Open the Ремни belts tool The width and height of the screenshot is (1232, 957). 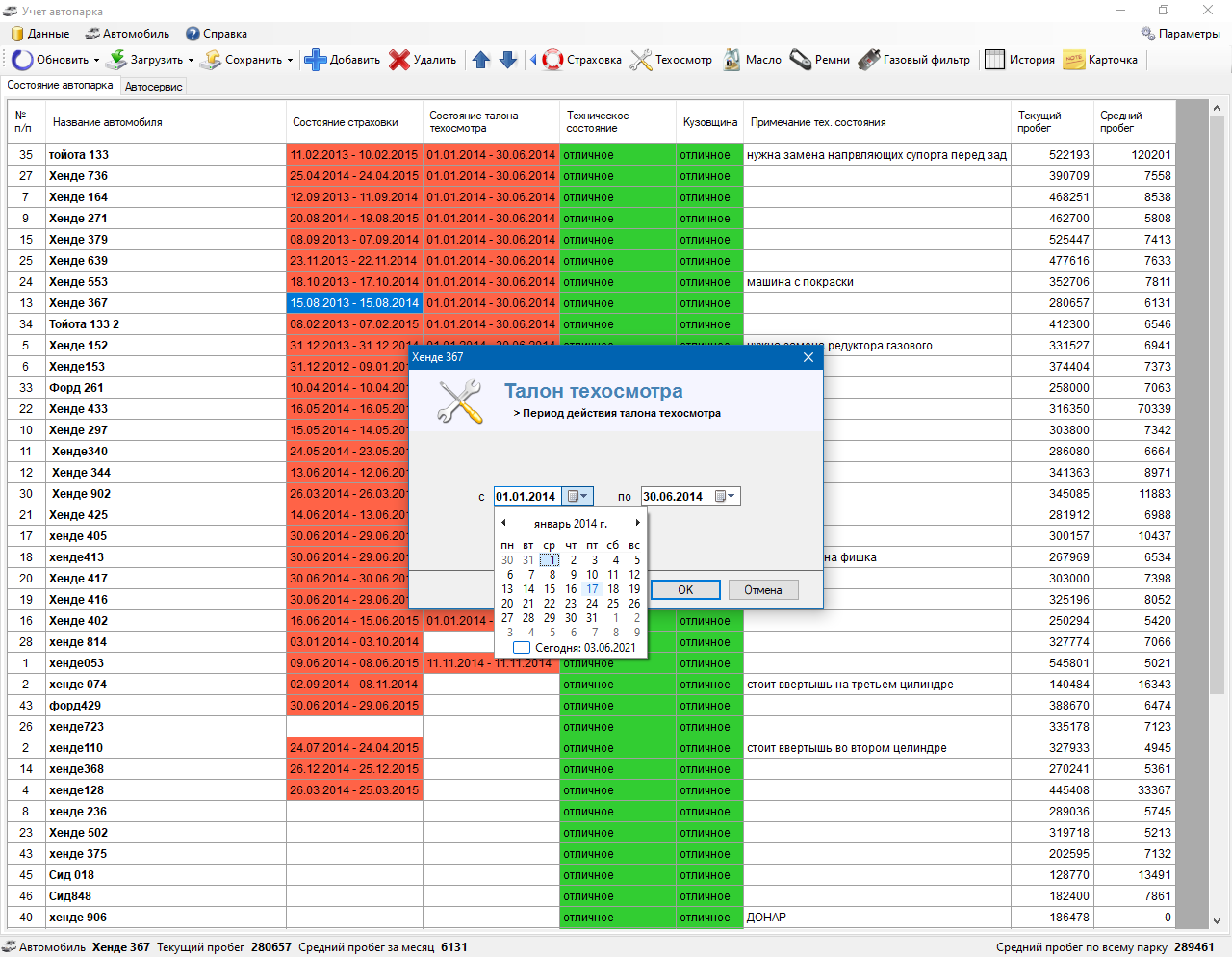[x=819, y=60]
